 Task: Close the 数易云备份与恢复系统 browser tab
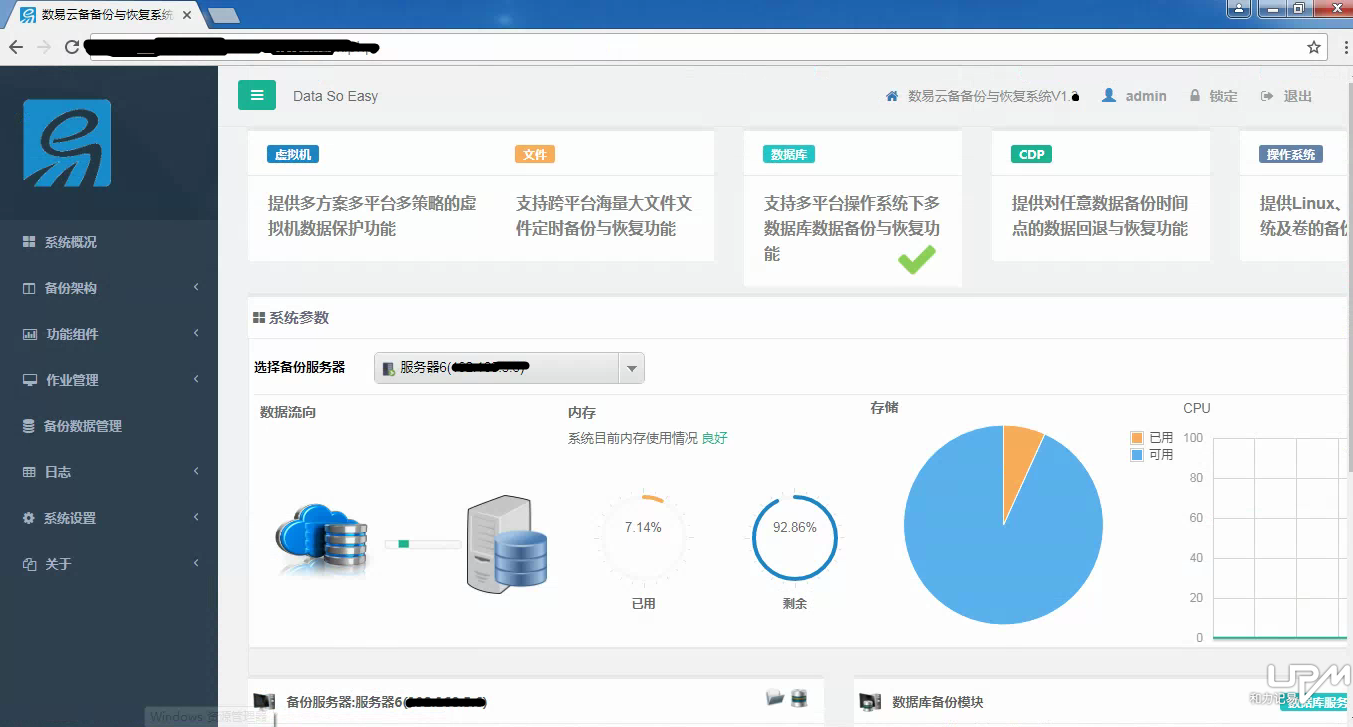click(187, 16)
